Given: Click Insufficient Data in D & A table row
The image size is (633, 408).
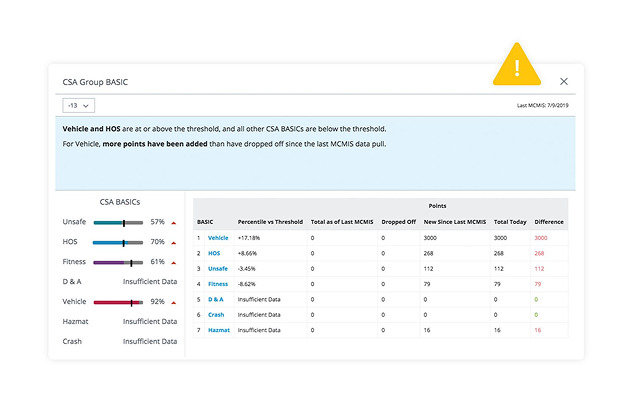Looking at the screenshot, I should click(259, 299).
